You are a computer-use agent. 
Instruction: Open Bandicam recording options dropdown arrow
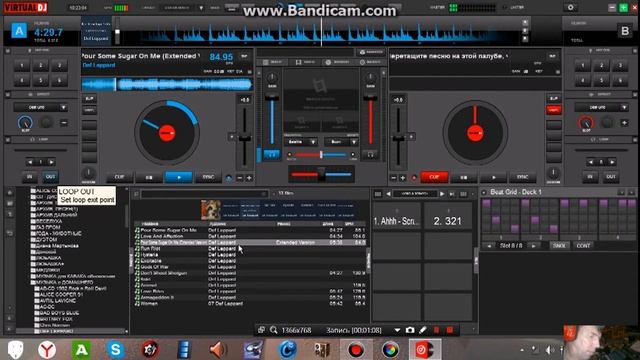(397, 330)
